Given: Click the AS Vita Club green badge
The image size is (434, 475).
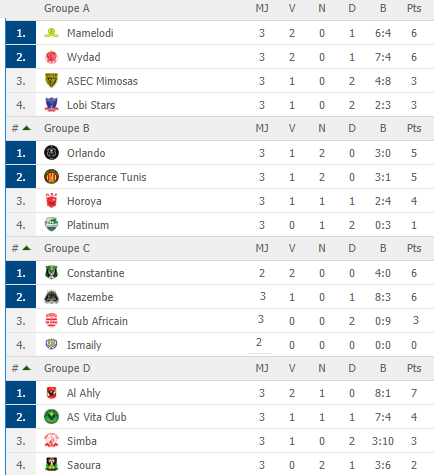Looking at the screenshot, I should click(51, 417).
